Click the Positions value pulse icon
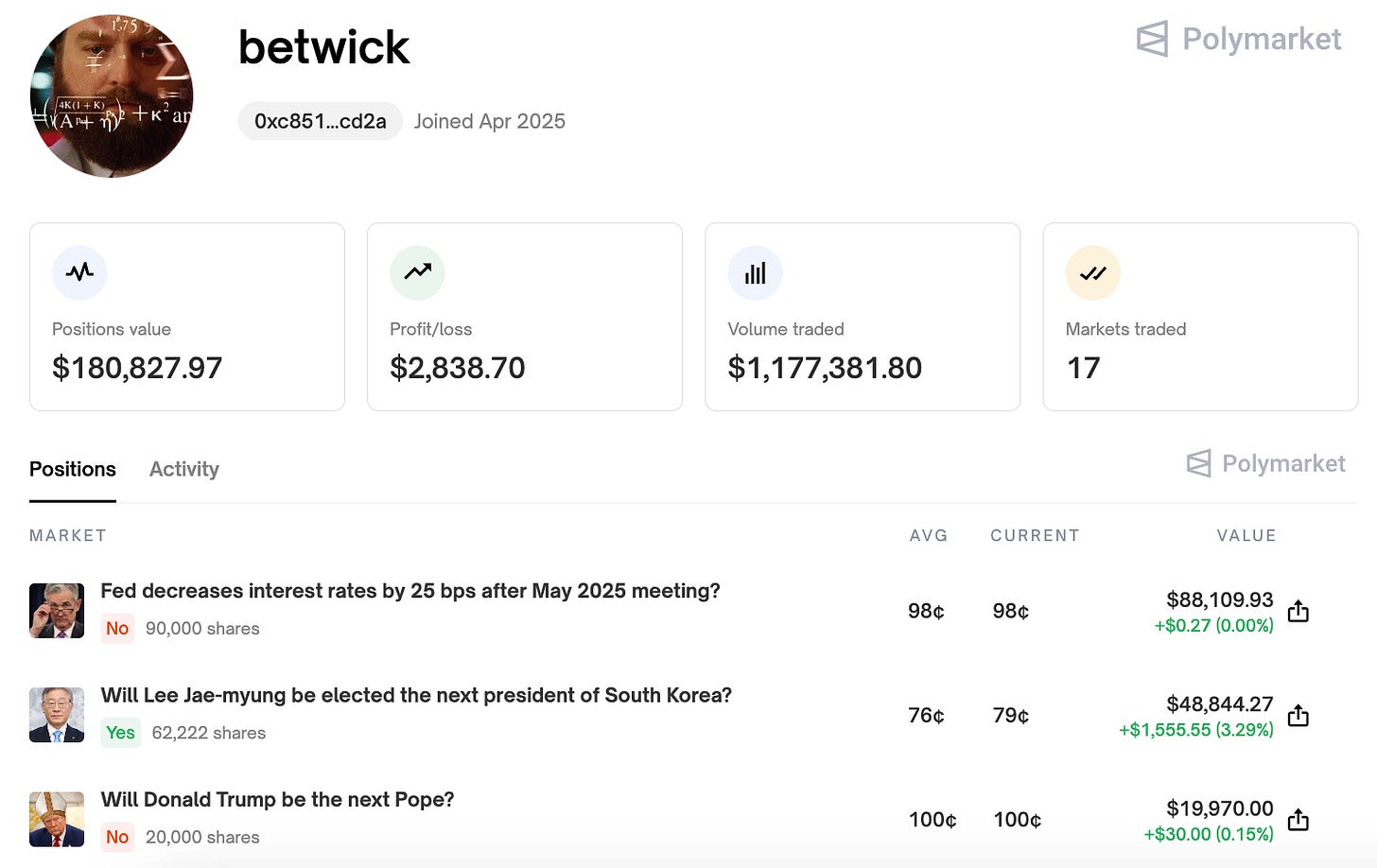The image size is (1377, 868). pos(79,272)
